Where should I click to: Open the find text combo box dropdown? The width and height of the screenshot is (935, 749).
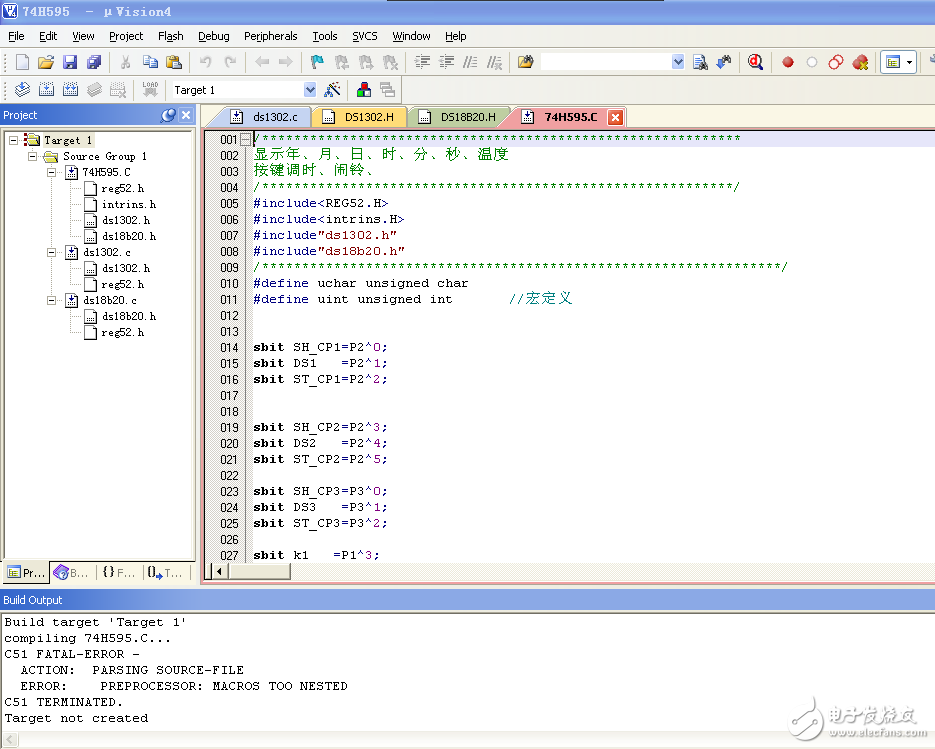click(x=678, y=62)
